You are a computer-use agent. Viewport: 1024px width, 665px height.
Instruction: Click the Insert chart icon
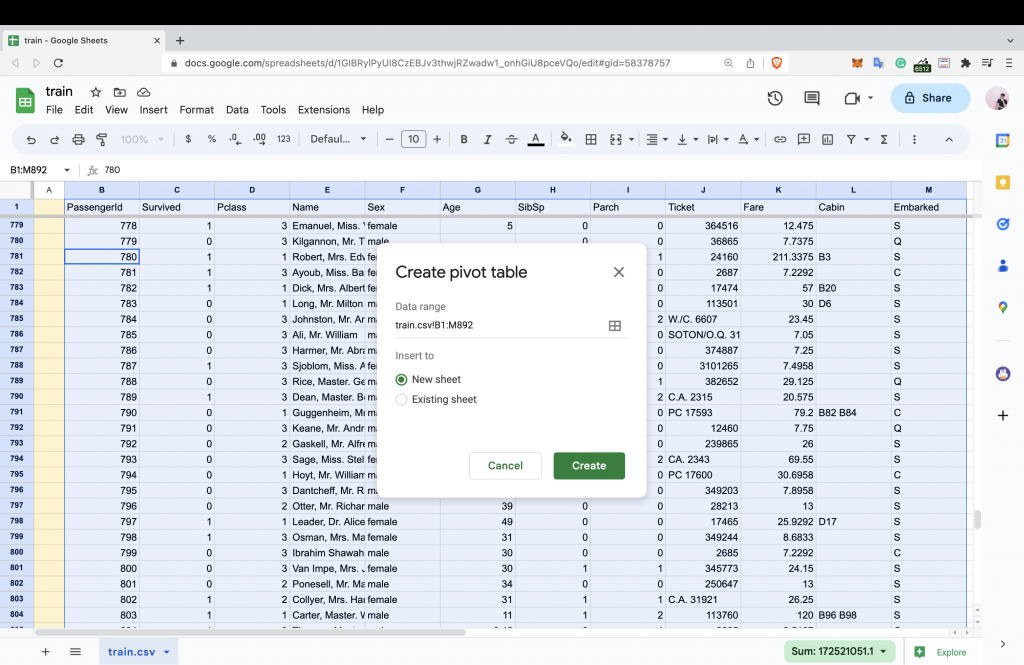[827, 139]
